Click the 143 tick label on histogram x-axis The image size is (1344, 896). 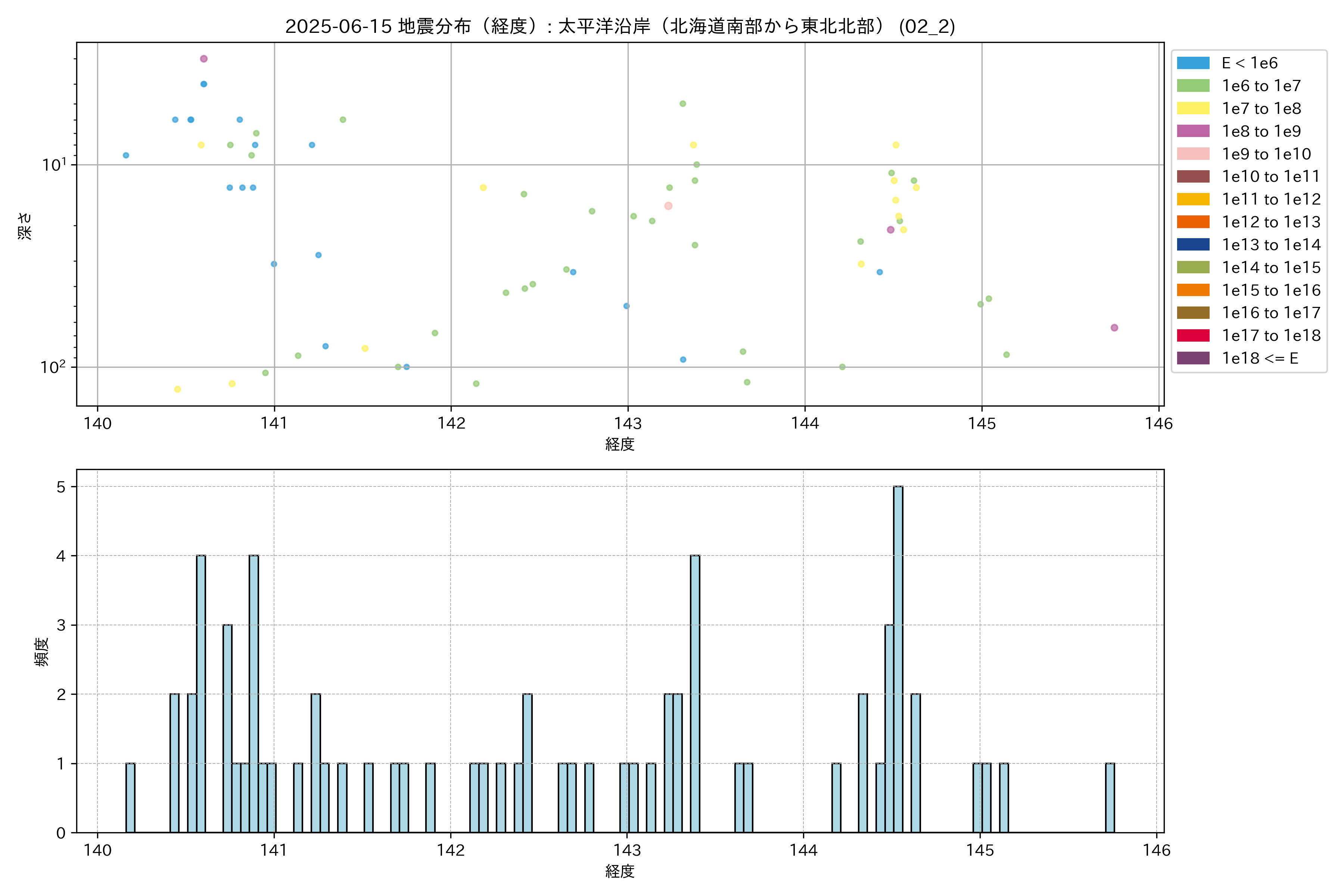(x=627, y=850)
